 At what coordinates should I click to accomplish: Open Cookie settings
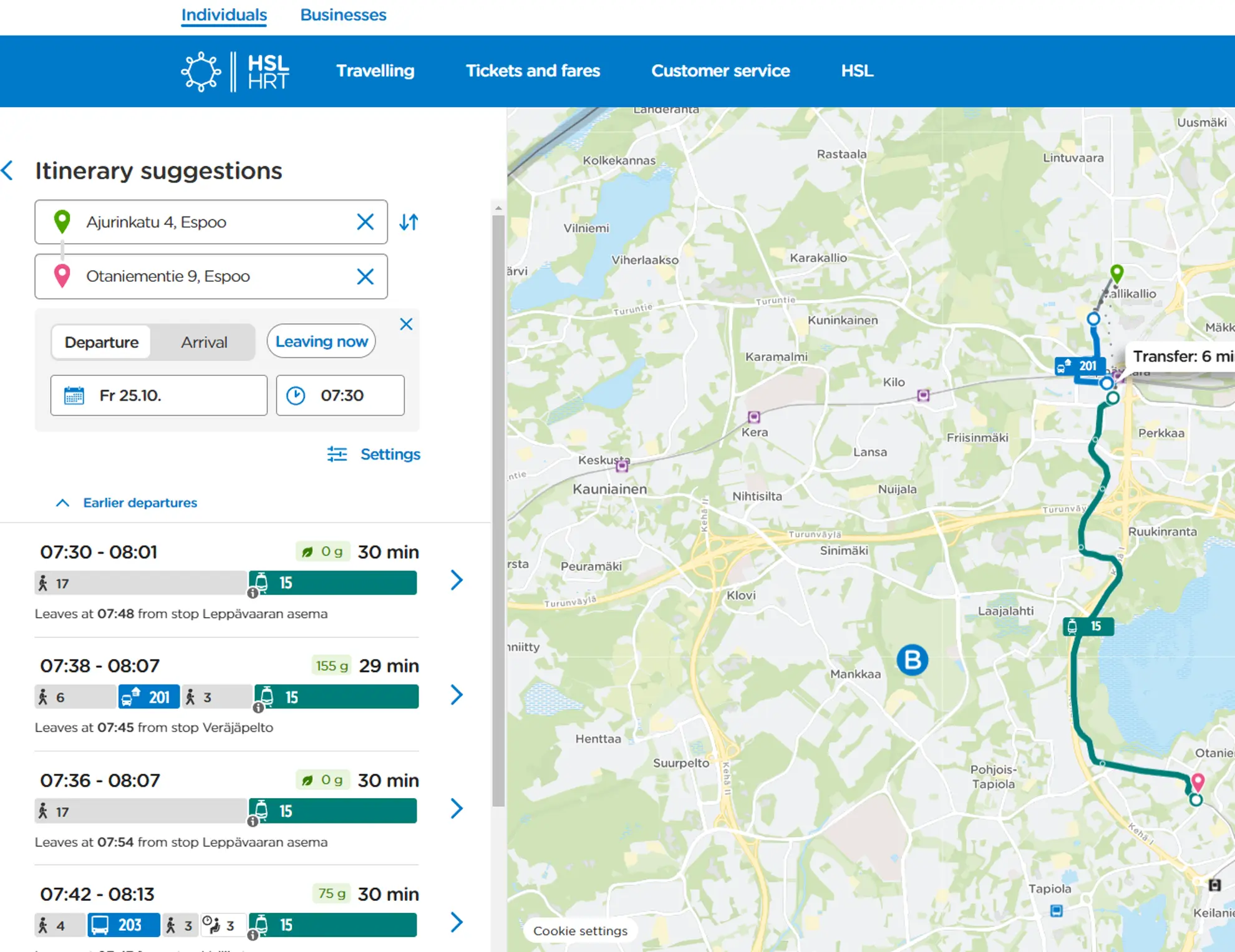580,931
